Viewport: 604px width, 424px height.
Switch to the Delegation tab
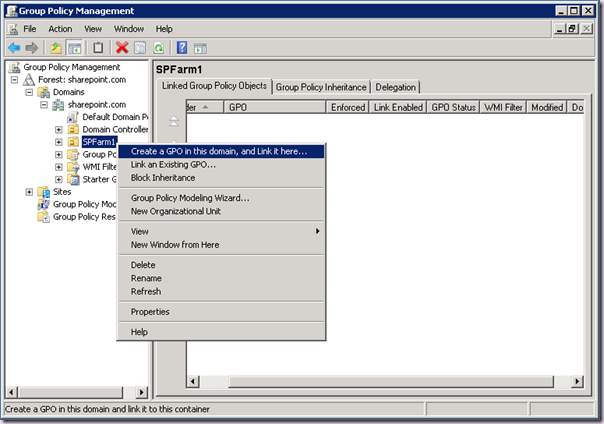396,87
